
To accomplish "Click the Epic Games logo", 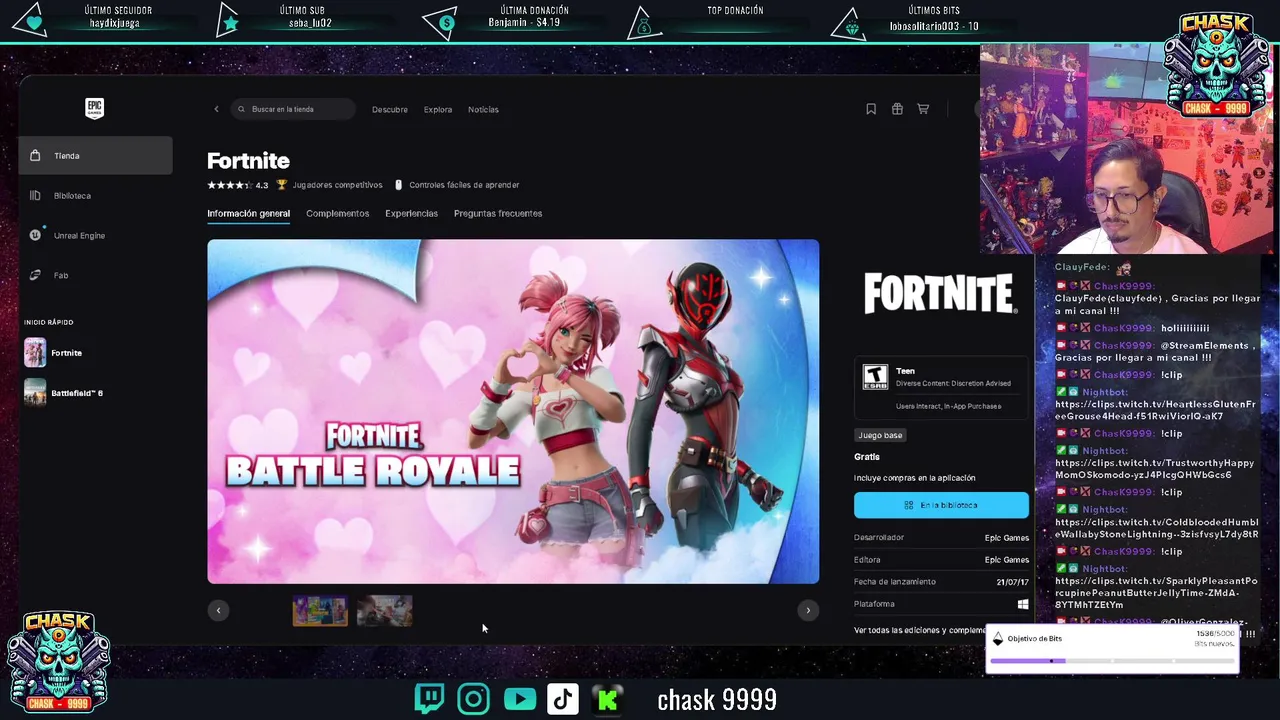I will (x=94, y=108).
